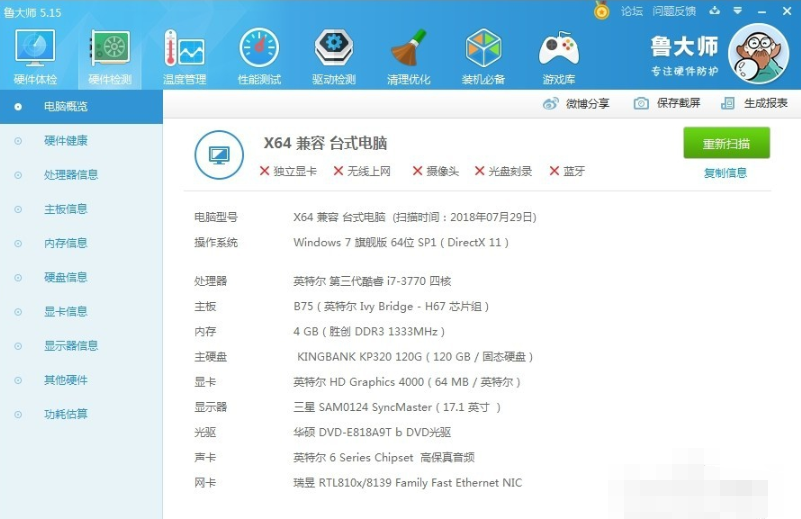Screen dimensions: 801x519
Task: Click the SAM0124 SyncMaster monitor value
Action: pos(397,407)
